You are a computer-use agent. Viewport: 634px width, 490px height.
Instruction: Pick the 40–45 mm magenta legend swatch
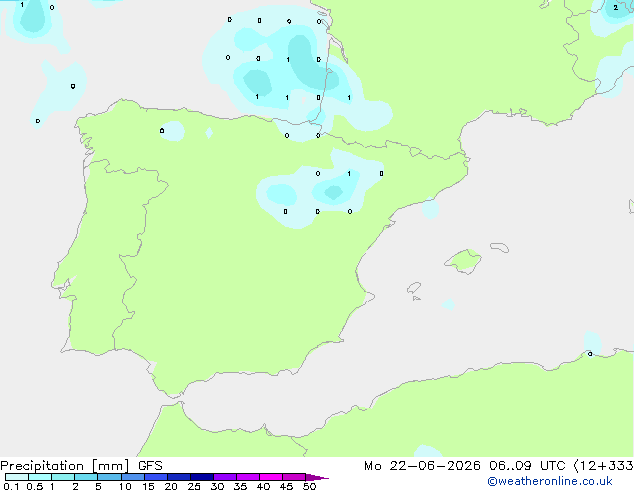(271, 477)
